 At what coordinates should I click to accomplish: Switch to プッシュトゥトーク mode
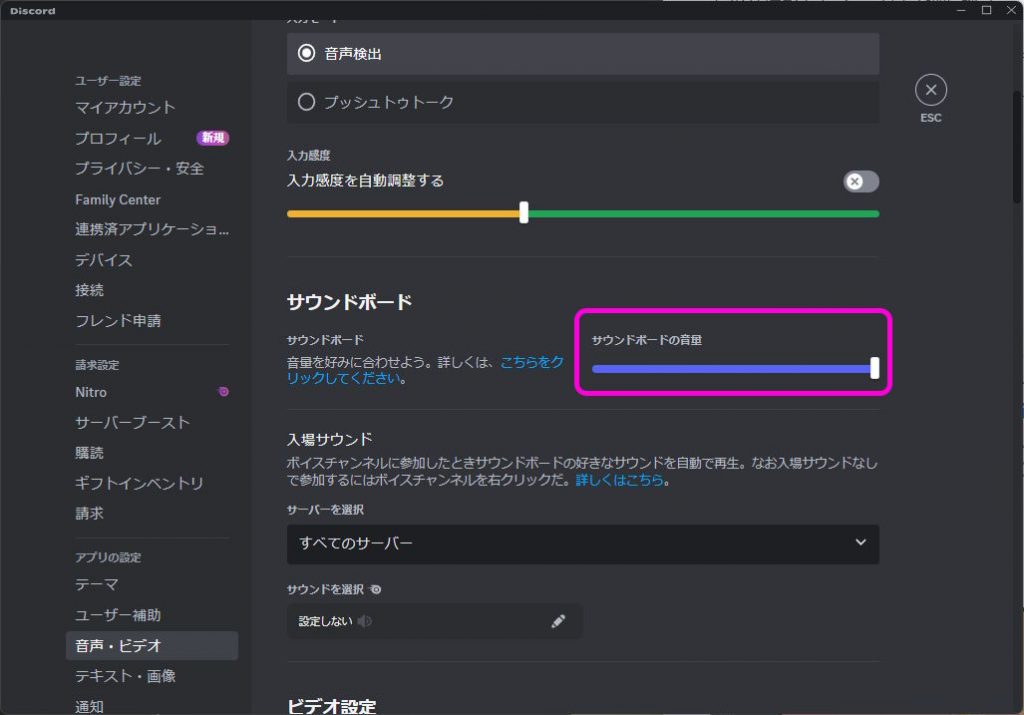point(309,100)
